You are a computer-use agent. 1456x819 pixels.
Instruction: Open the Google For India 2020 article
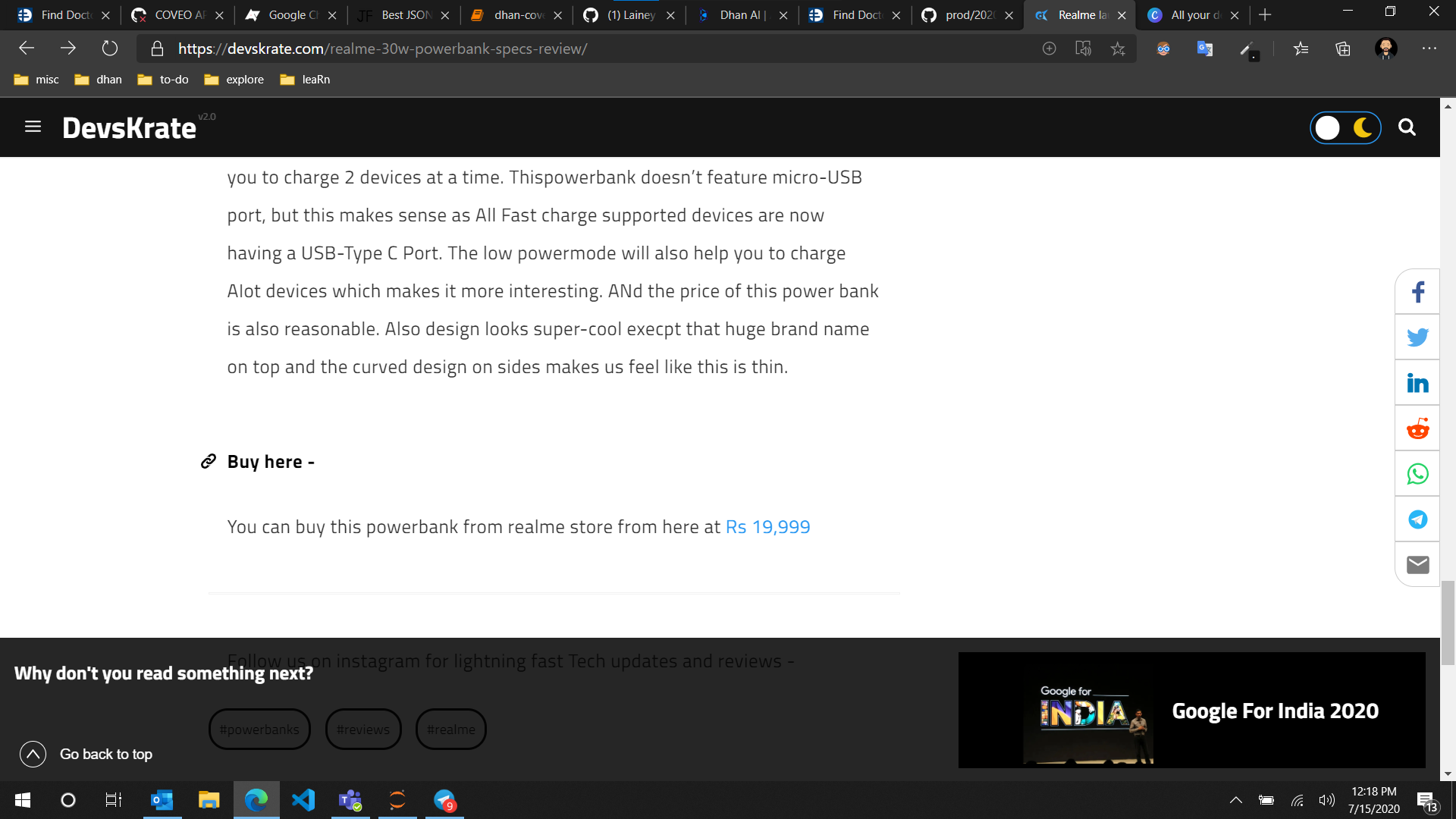pyautogui.click(x=1192, y=711)
